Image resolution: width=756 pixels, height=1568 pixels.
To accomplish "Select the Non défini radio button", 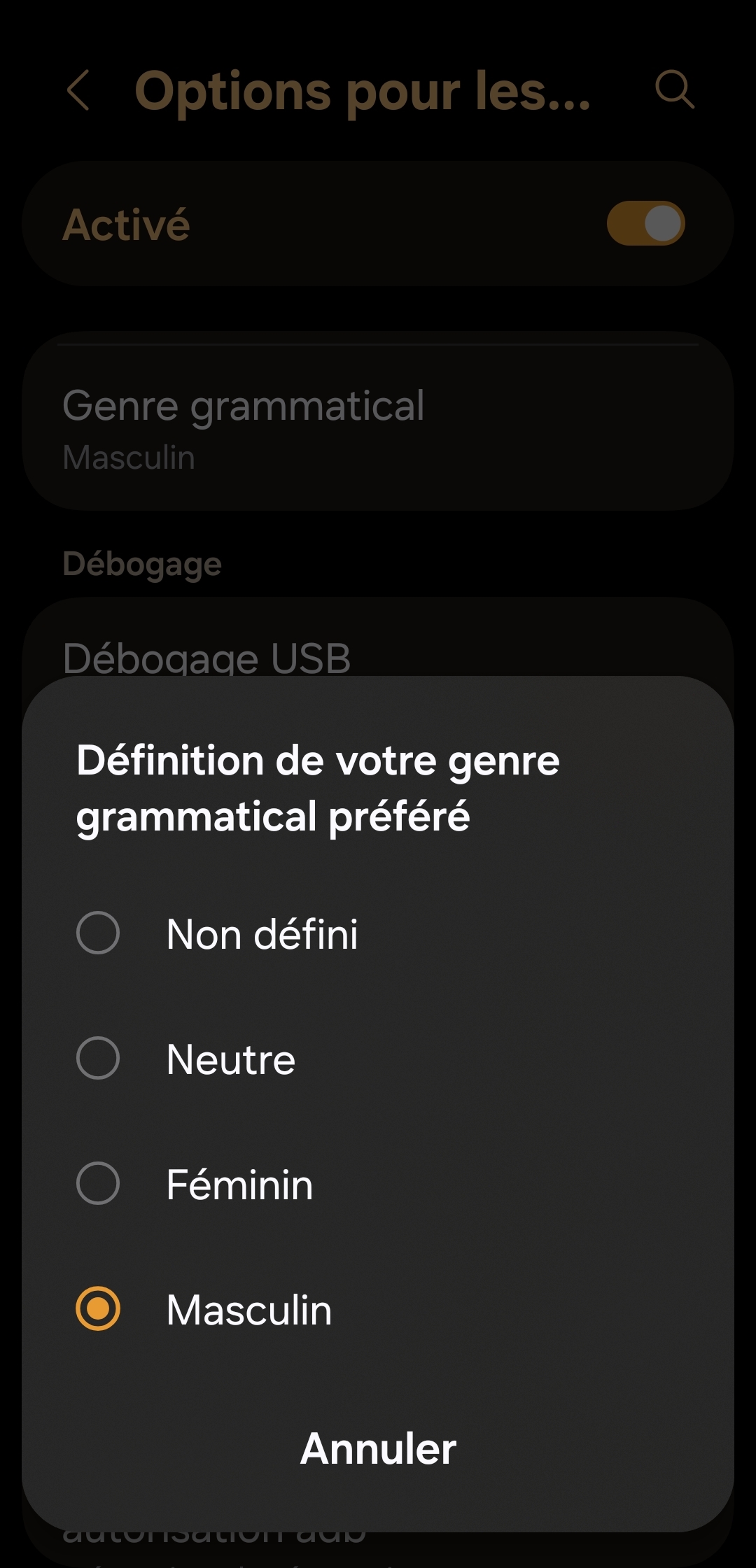I will click(98, 933).
